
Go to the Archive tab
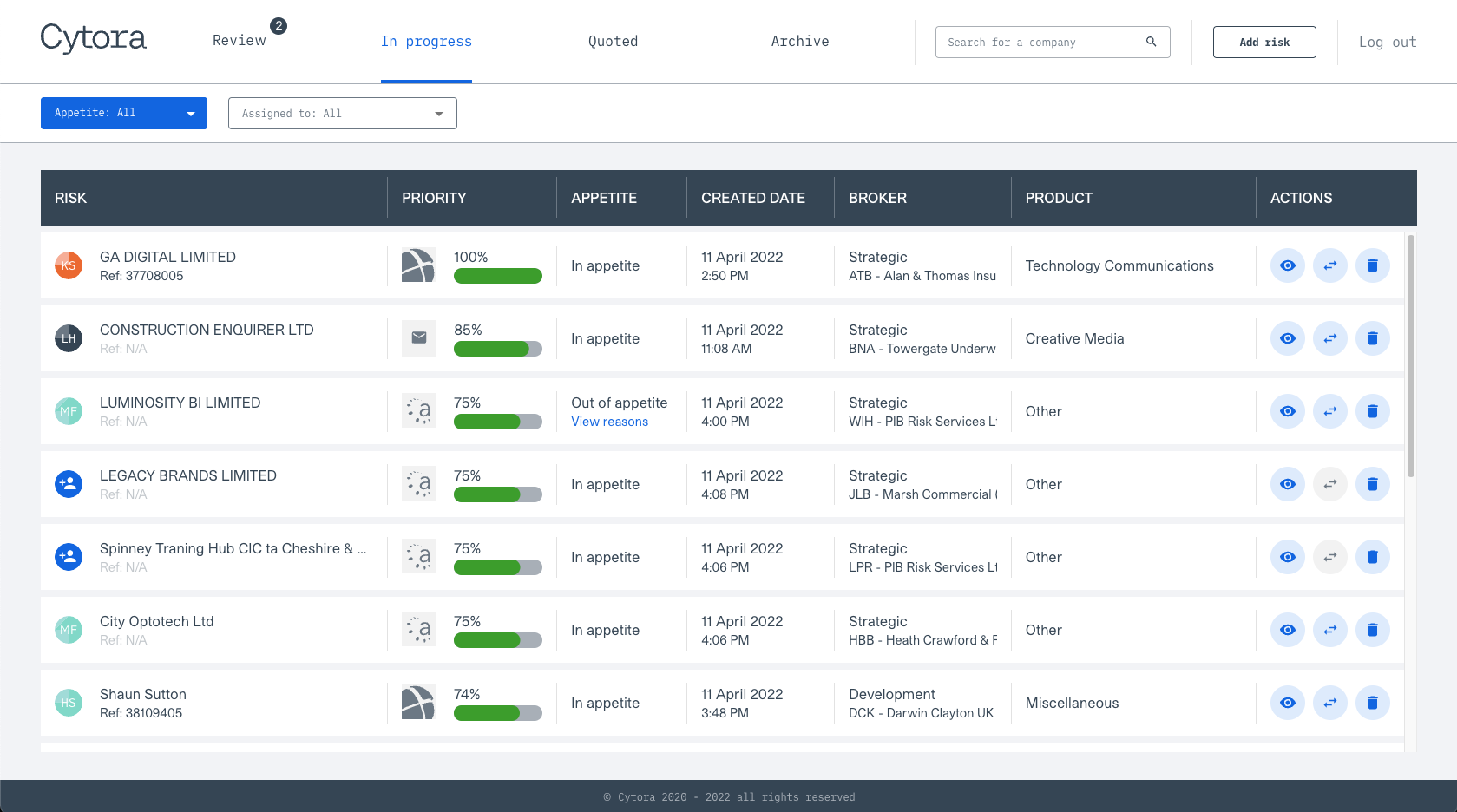pyautogui.click(x=800, y=42)
